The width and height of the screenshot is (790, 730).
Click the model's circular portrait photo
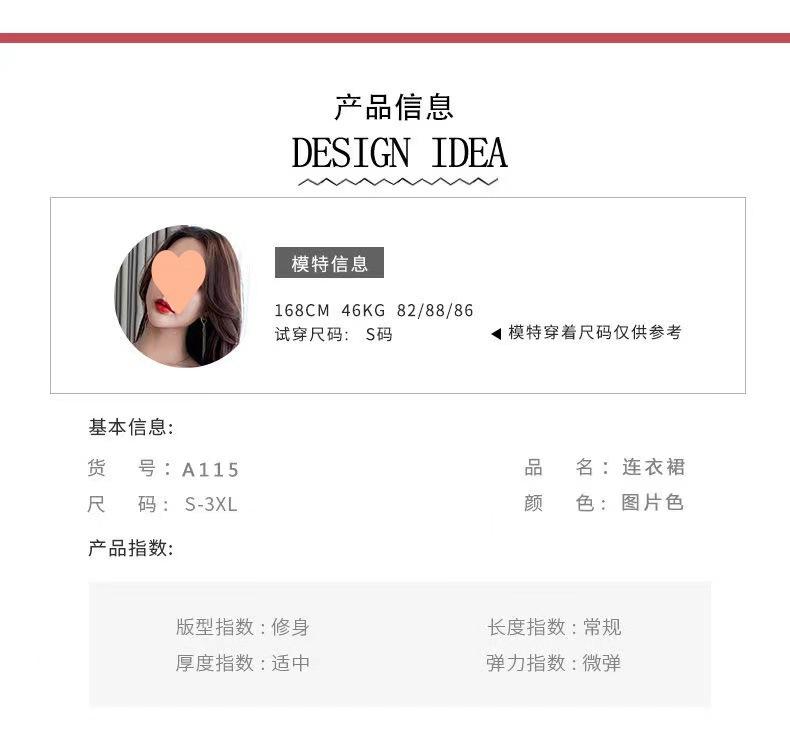coord(179,296)
